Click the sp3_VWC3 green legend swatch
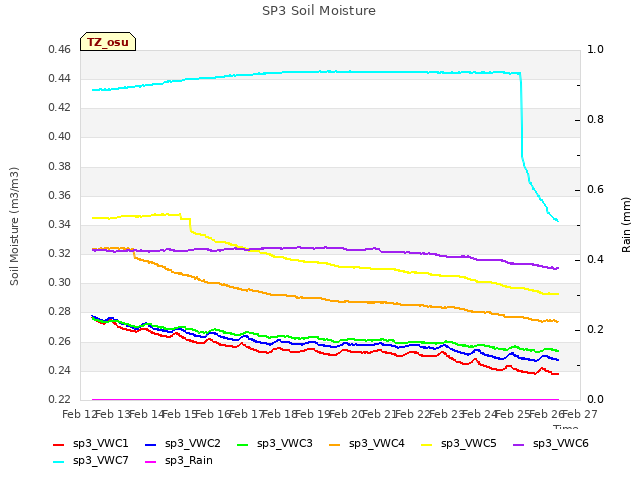The width and height of the screenshot is (640, 480). 243,444
